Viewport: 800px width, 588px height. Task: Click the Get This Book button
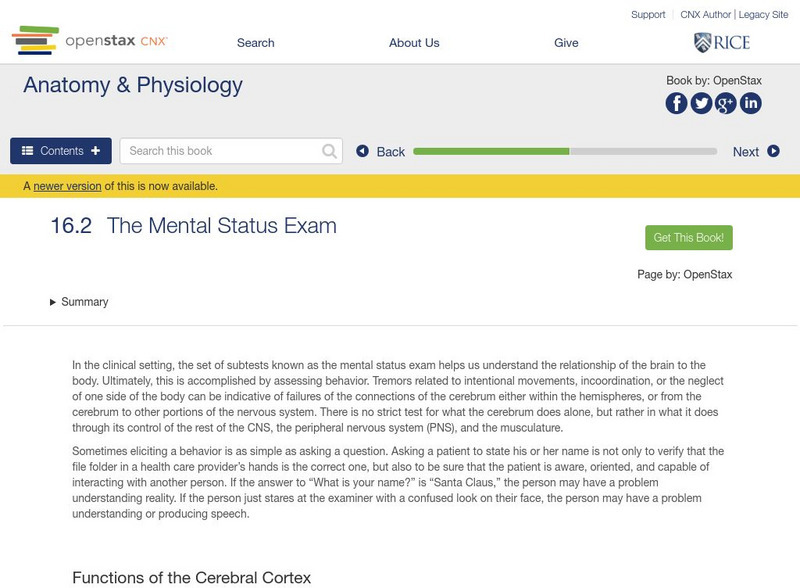689,238
